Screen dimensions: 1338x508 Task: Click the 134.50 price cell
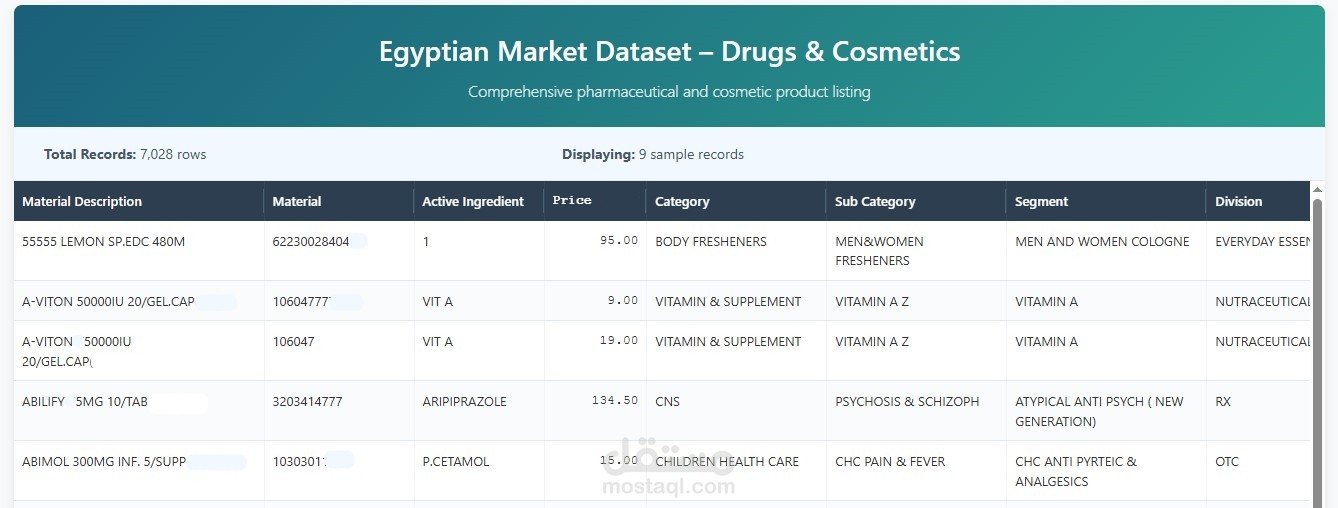tap(615, 401)
